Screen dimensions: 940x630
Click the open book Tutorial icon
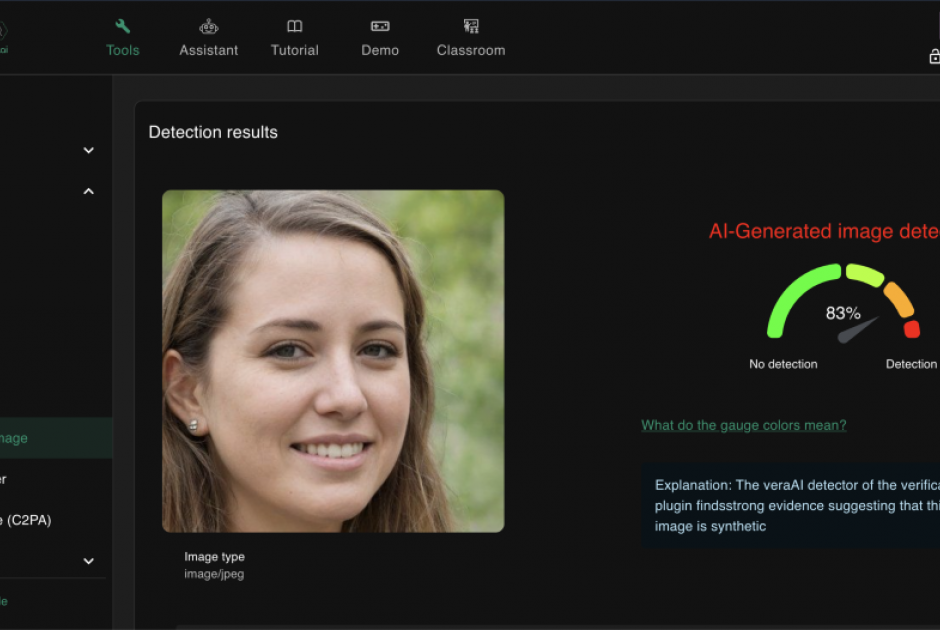pyautogui.click(x=294, y=27)
